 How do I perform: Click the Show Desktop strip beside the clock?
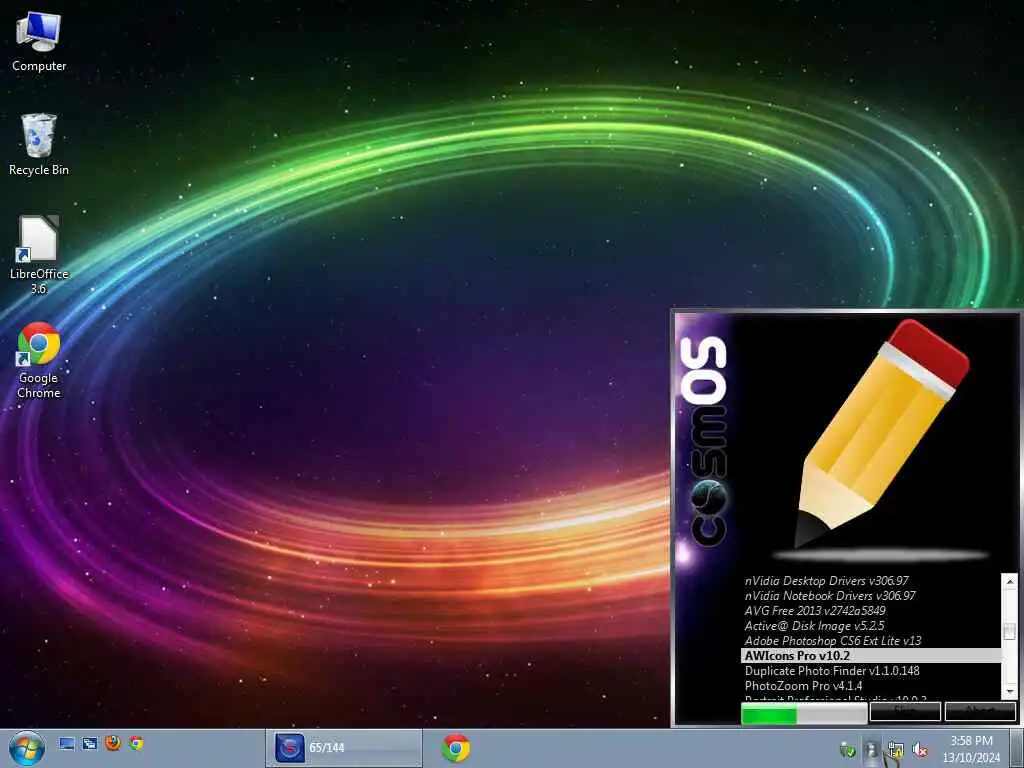pyautogui.click(x=1016, y=748)
